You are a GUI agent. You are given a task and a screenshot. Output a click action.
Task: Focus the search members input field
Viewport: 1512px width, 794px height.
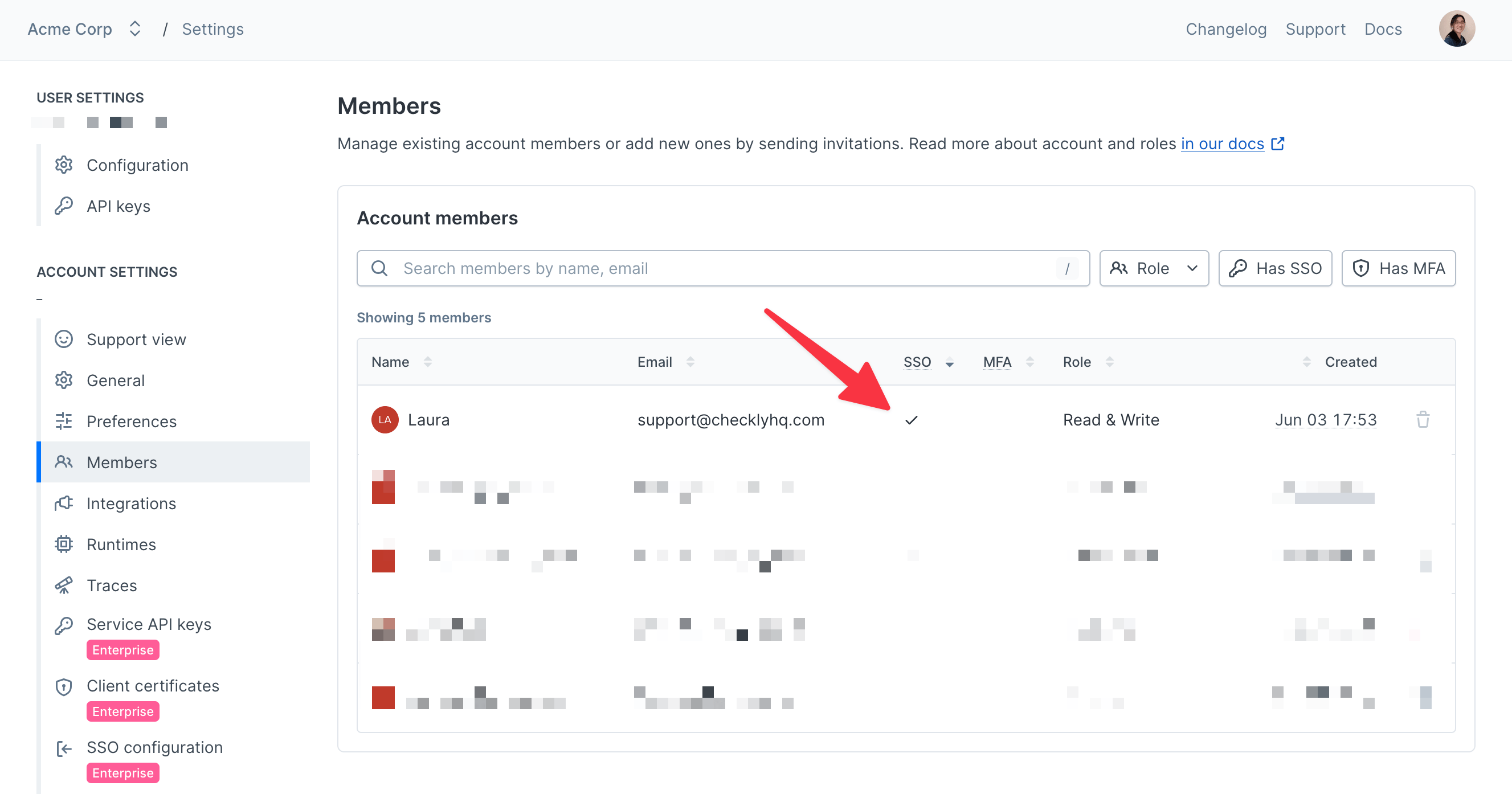tap(723, 268)
